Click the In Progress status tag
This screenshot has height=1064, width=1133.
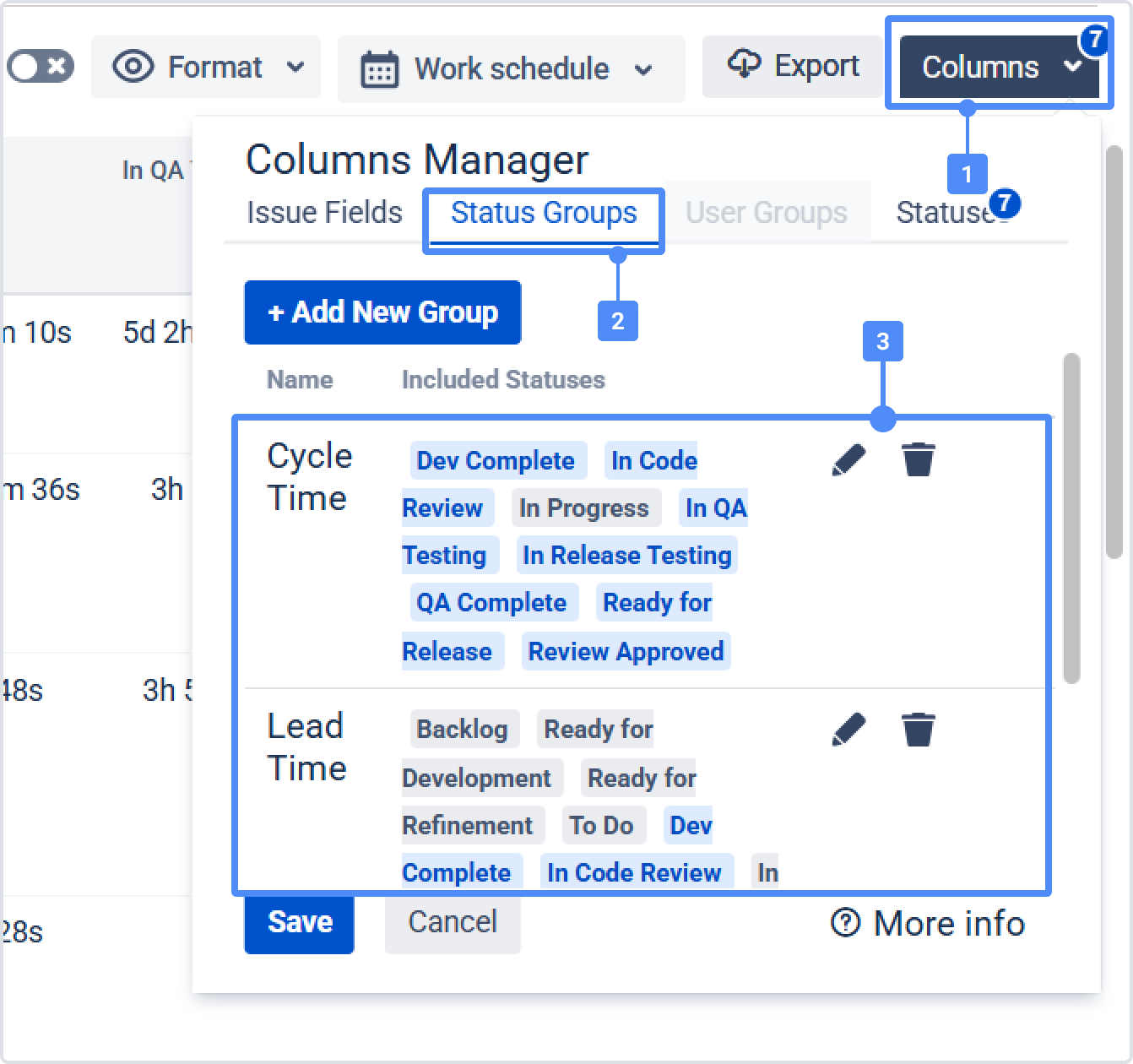tap(583, 508)
